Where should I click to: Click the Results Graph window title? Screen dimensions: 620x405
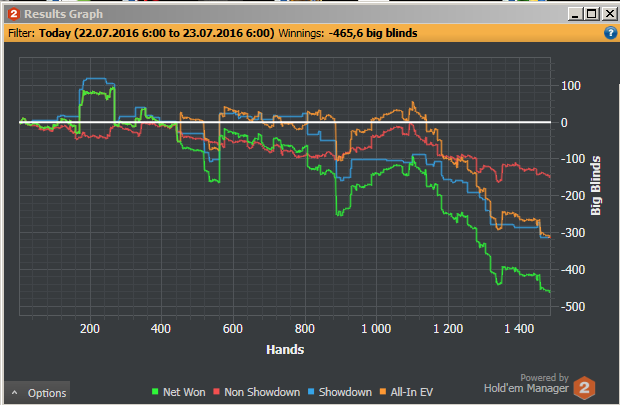[64, 14]
